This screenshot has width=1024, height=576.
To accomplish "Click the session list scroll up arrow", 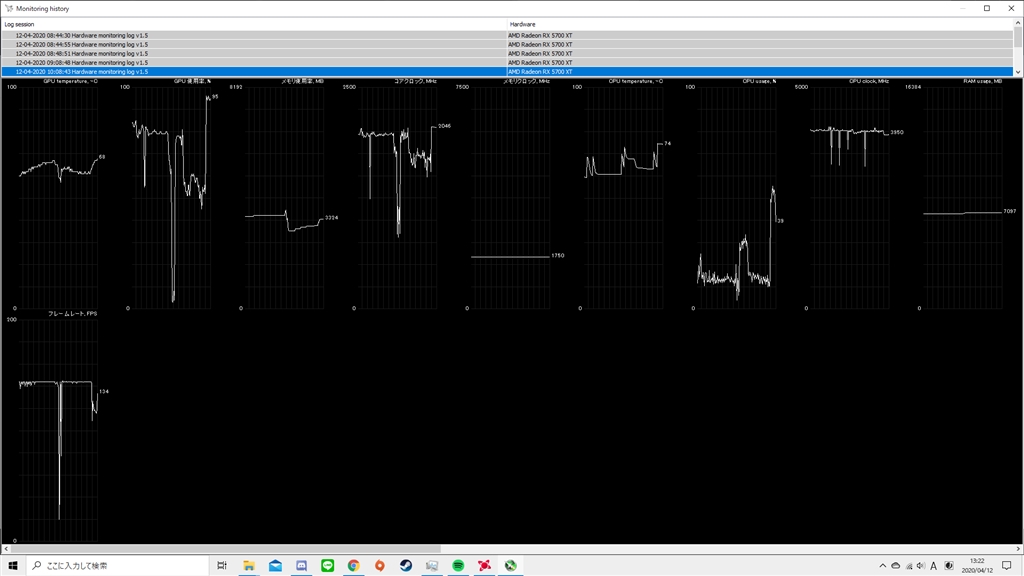I will pos(1017,24).
